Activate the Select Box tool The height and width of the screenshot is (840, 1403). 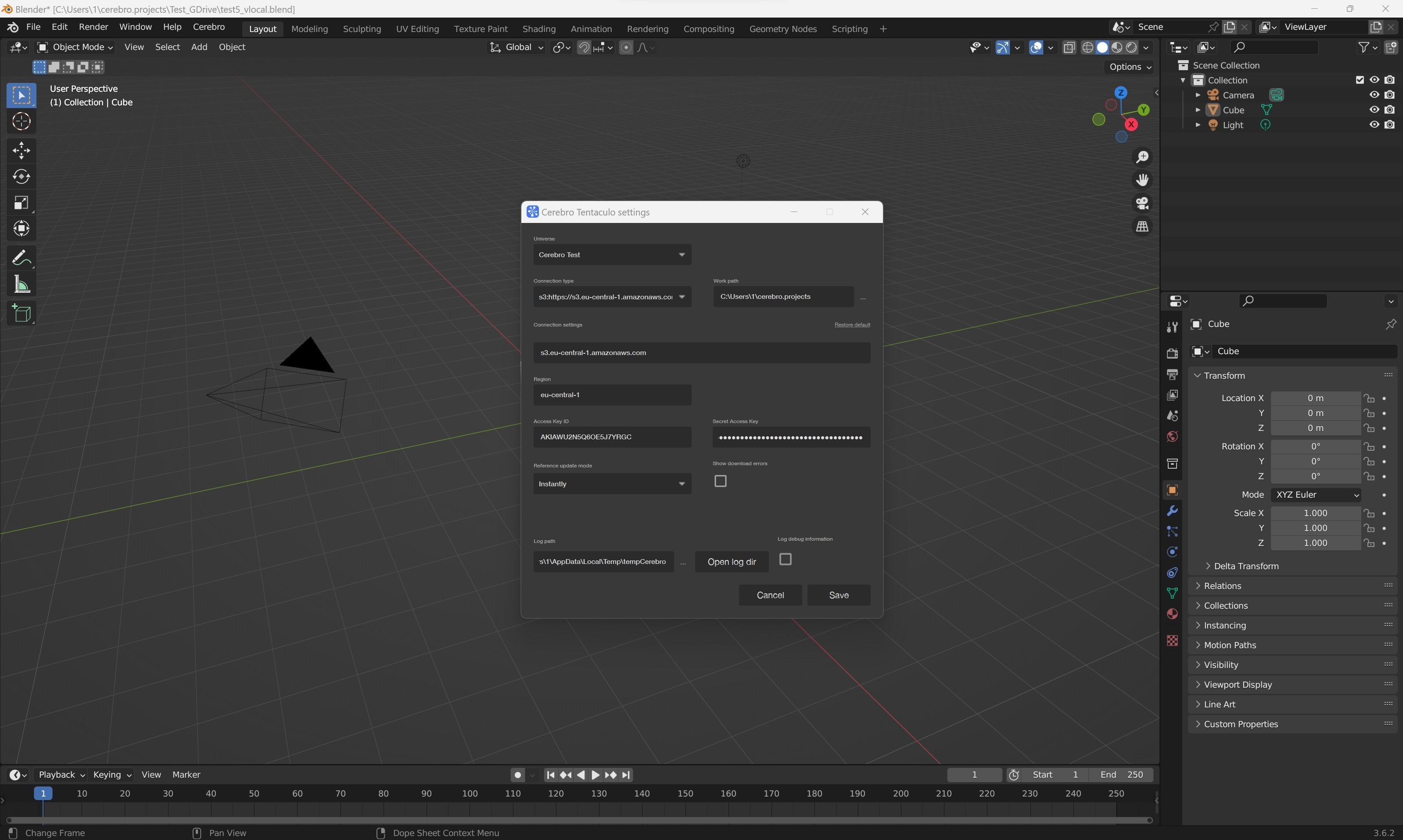[22, 95]
